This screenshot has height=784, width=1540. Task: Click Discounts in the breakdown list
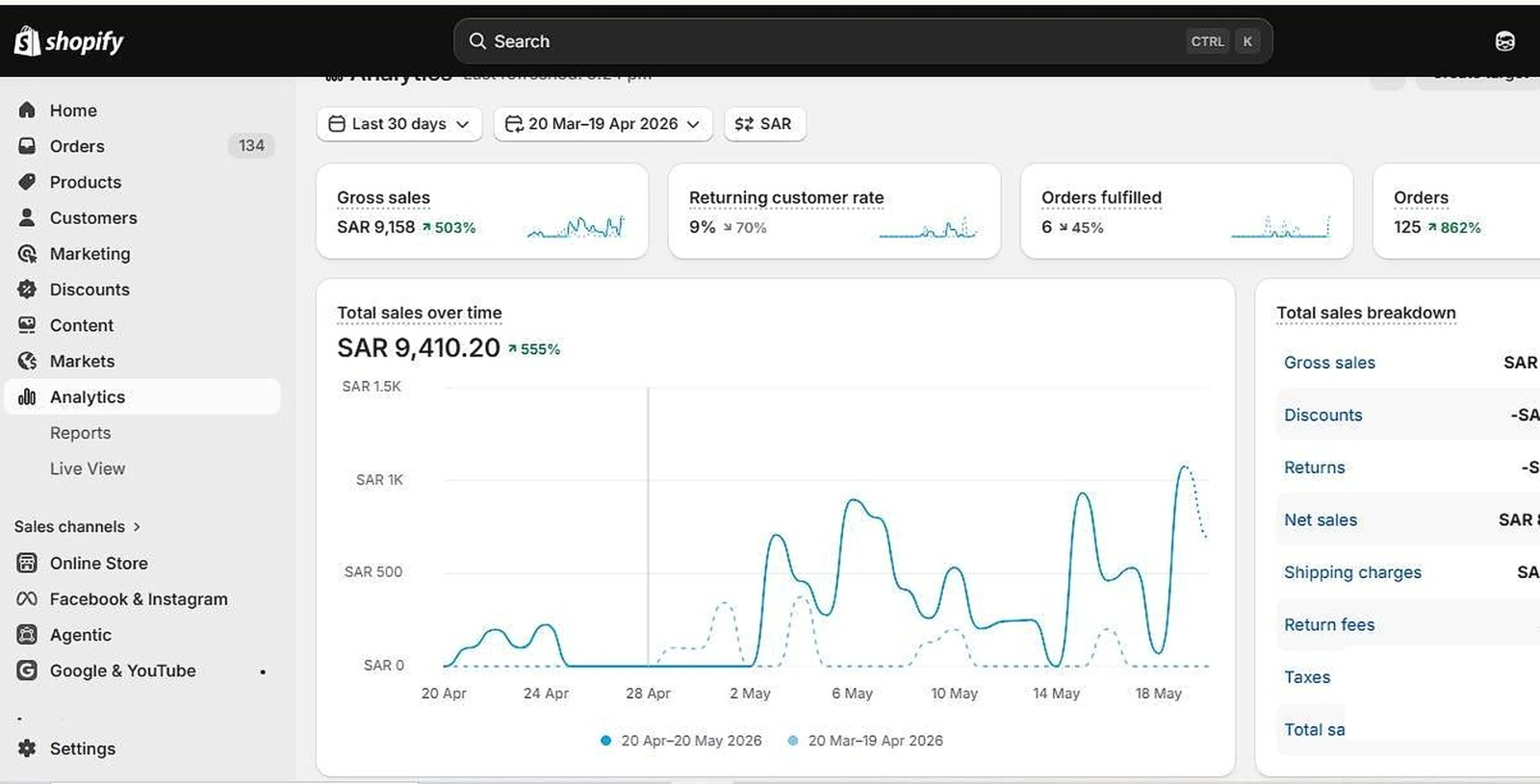pos(1323,415)
